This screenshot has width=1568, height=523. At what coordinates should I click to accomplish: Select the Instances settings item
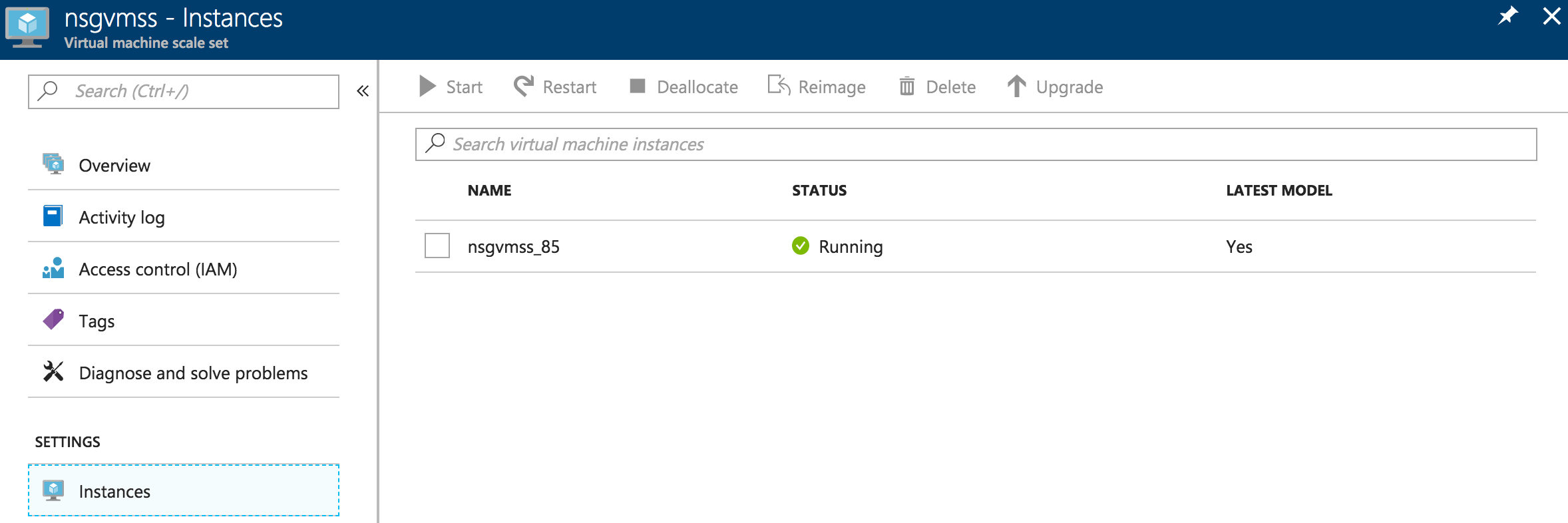point(184,490)
